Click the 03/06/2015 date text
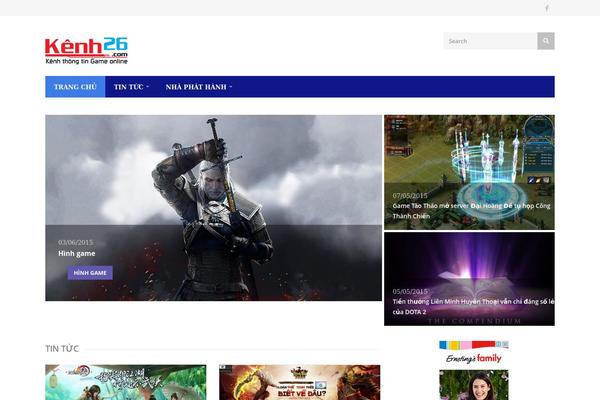 (75, 242)
